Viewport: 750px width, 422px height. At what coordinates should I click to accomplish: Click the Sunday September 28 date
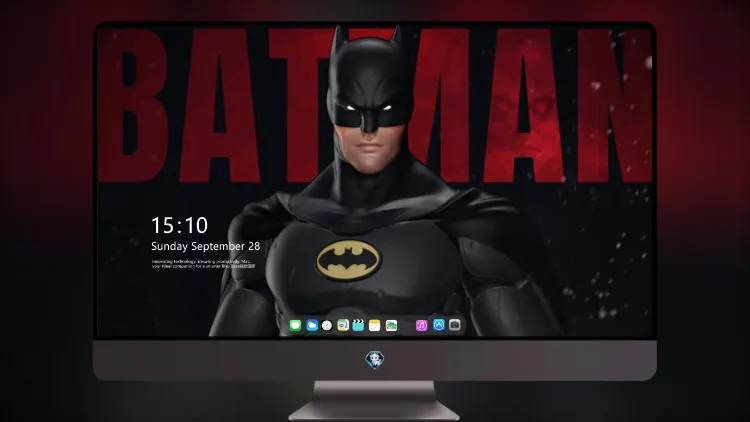tap(206, 246)
